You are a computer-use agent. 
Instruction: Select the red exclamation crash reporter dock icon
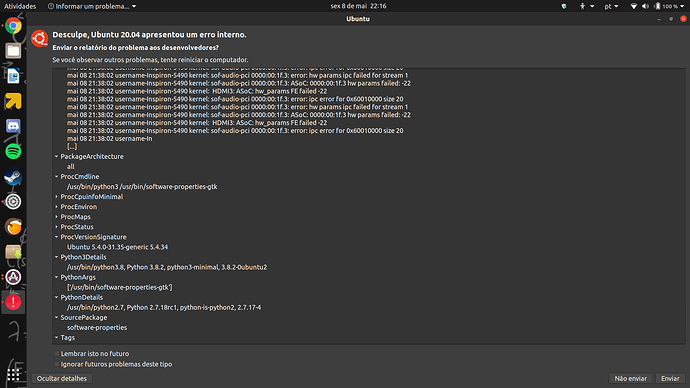pos(13,302)
